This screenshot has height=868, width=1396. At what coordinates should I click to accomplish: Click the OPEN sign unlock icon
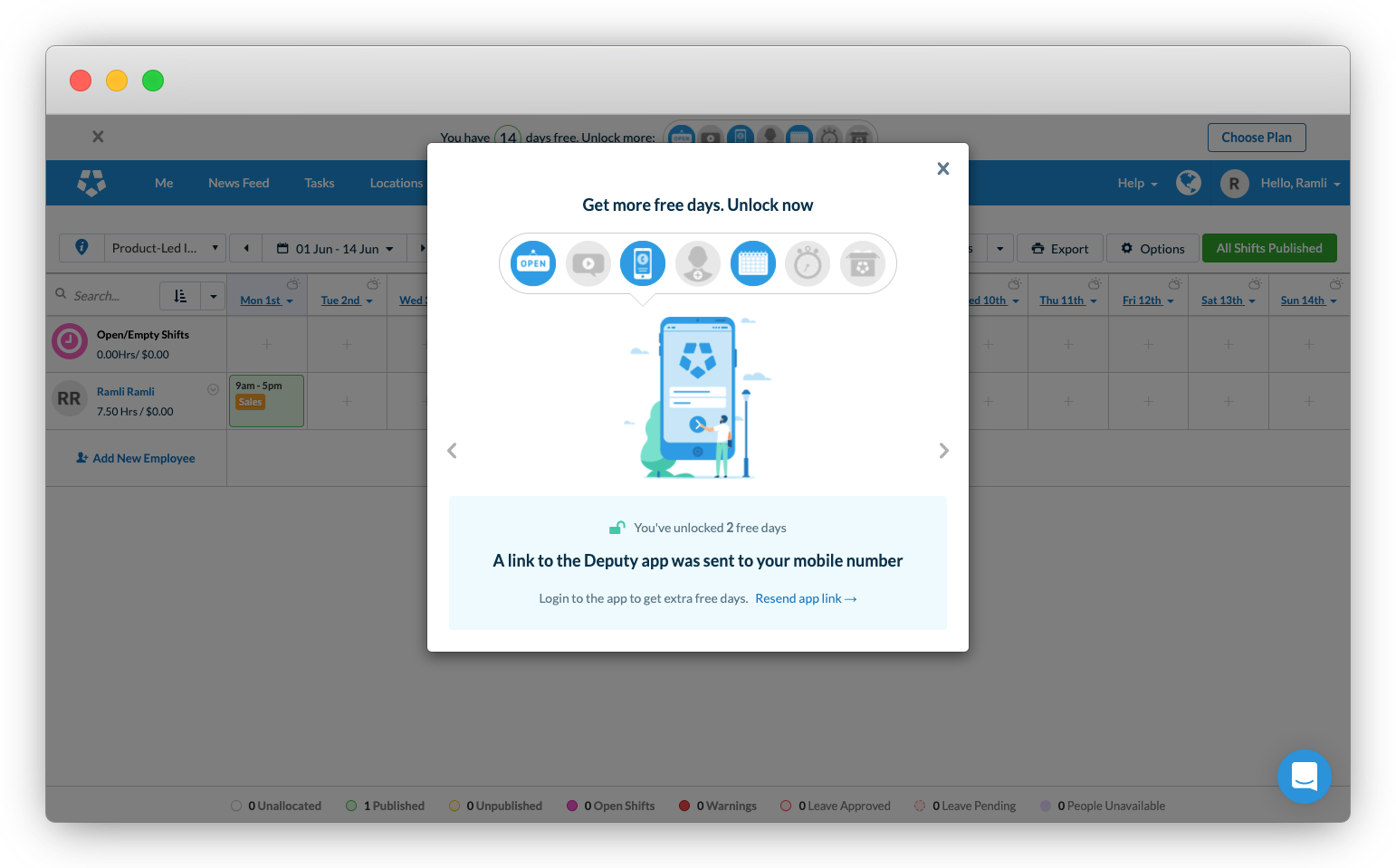(533, 264)
